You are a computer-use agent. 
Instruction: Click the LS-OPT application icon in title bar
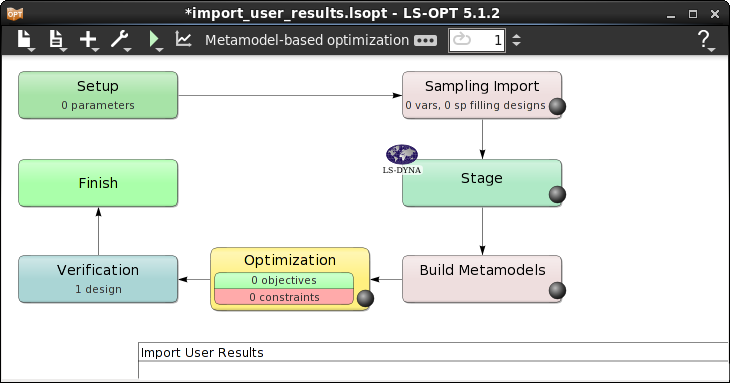14,13
